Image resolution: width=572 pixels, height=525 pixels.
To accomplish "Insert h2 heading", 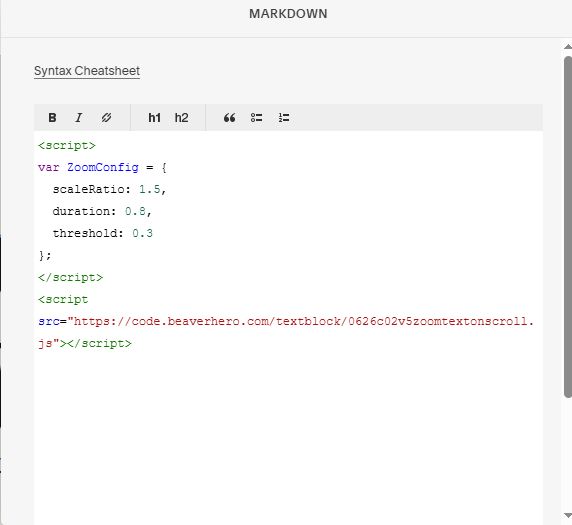I will point(181,117).
